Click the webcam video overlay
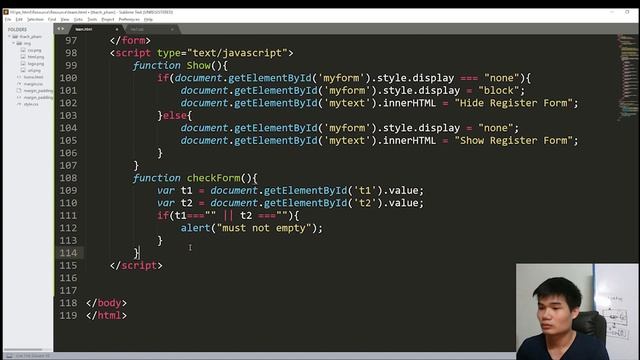 point(577,311)
